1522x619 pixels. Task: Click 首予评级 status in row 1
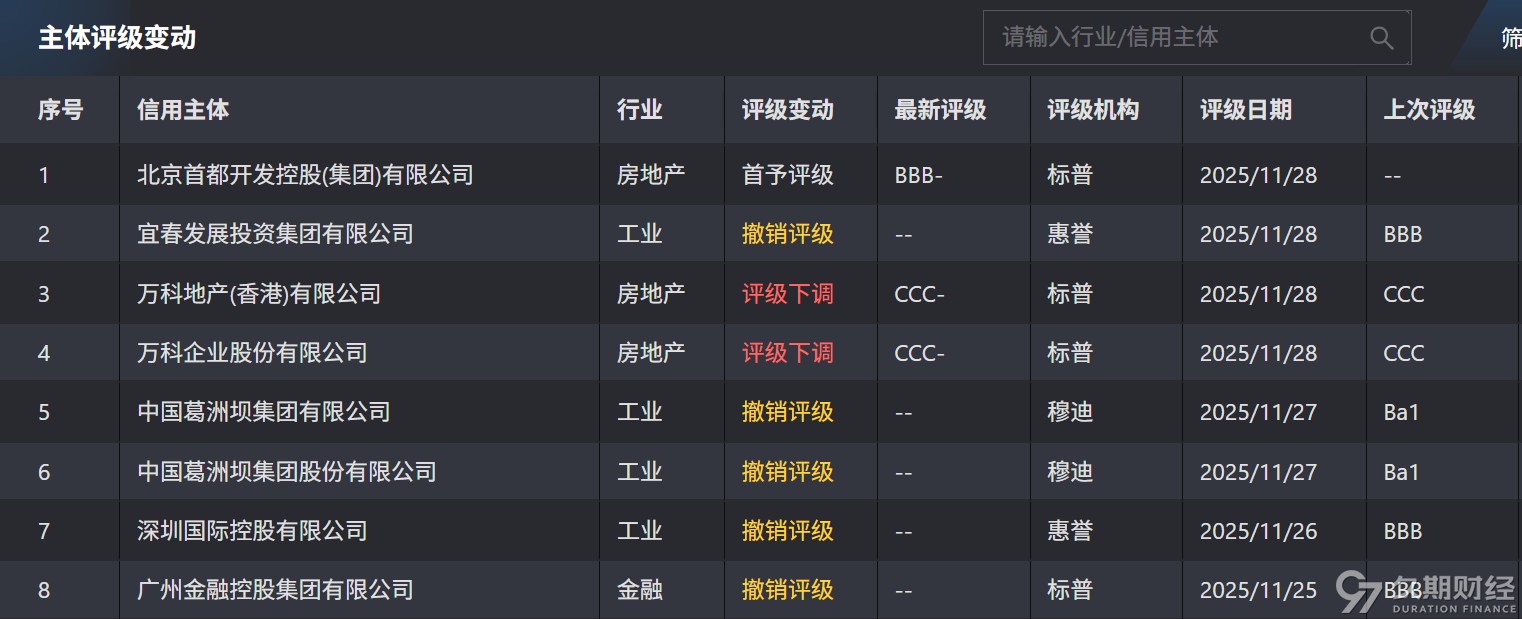coord(787,175)
